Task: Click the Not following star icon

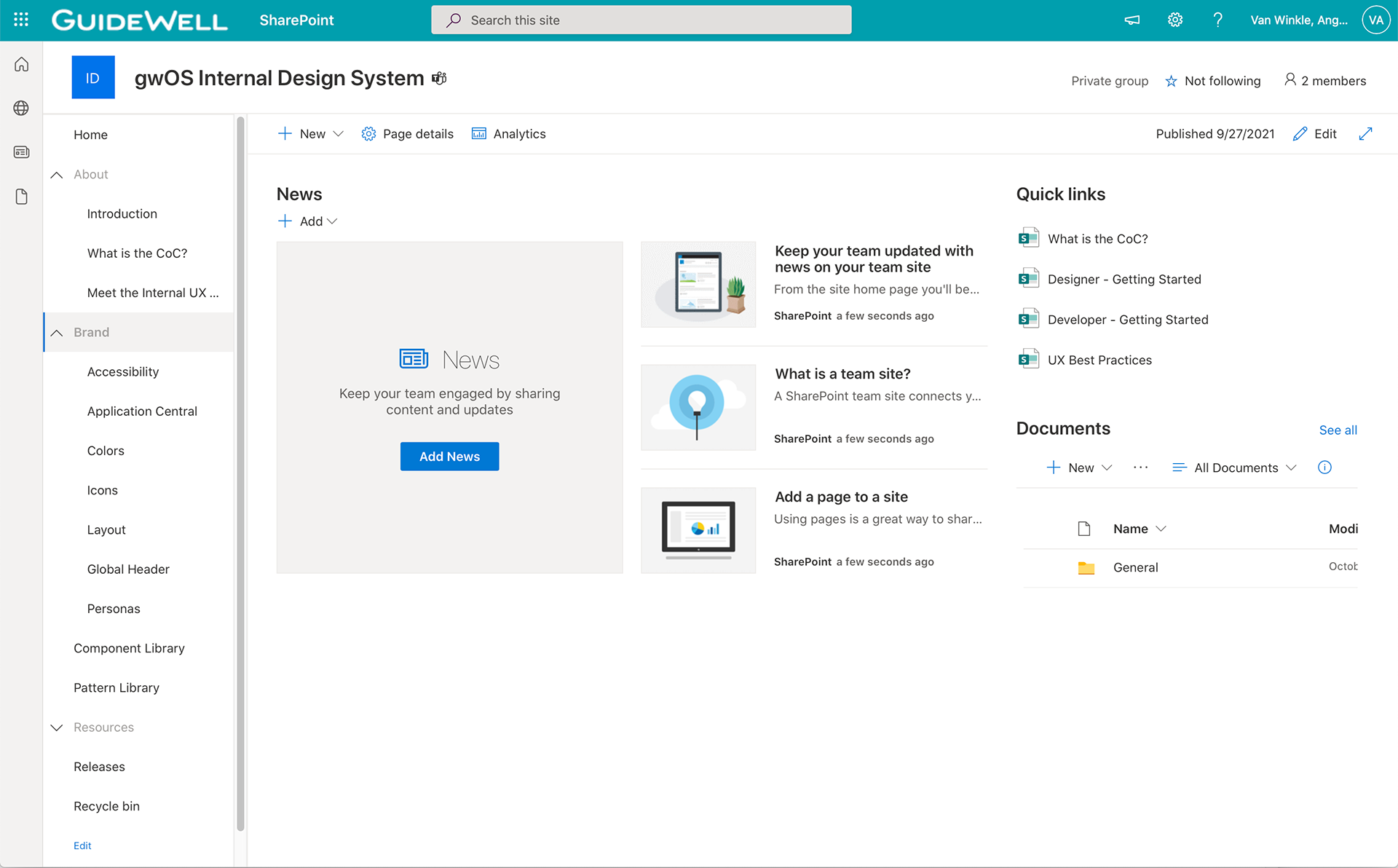Action: pyautogui.click(x=1171, y=81)
